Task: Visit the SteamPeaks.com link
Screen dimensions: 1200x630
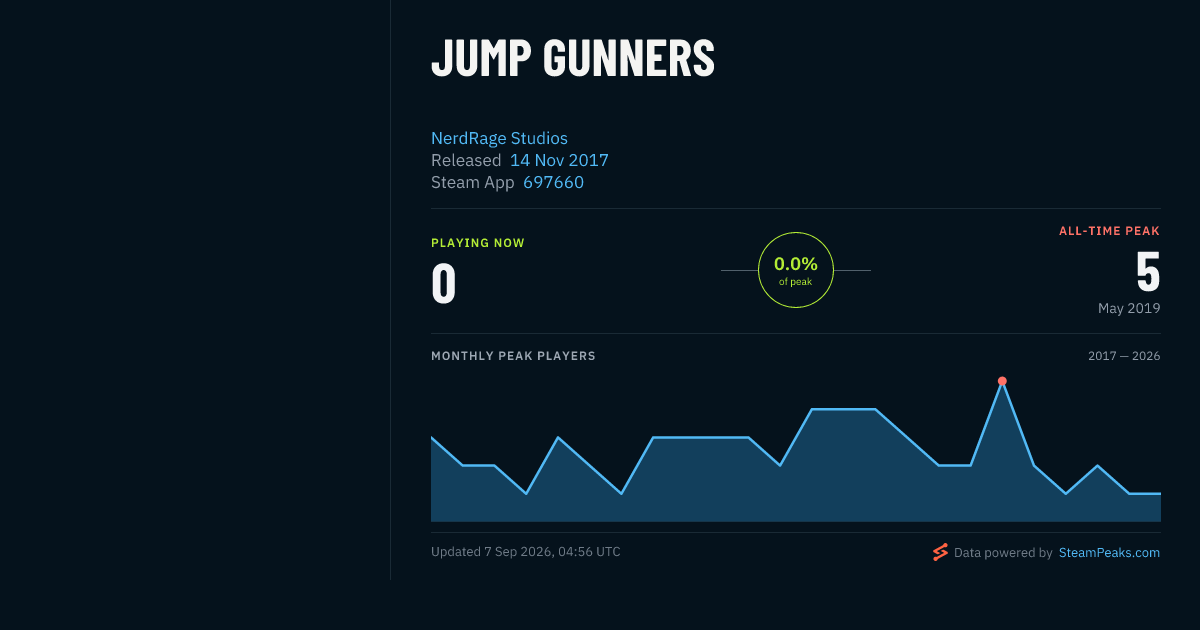Action: tap(1109, 552)
